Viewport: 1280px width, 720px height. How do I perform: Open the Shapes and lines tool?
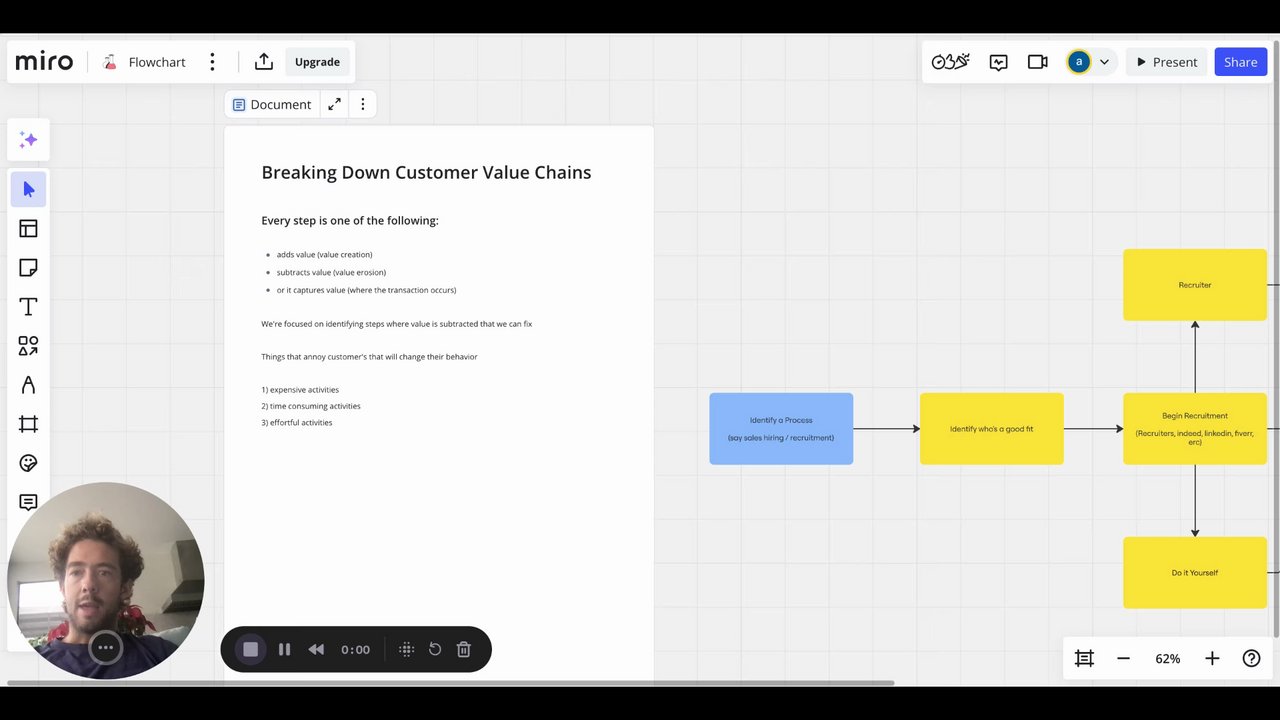pyautogui.click(x=28, y=346)
